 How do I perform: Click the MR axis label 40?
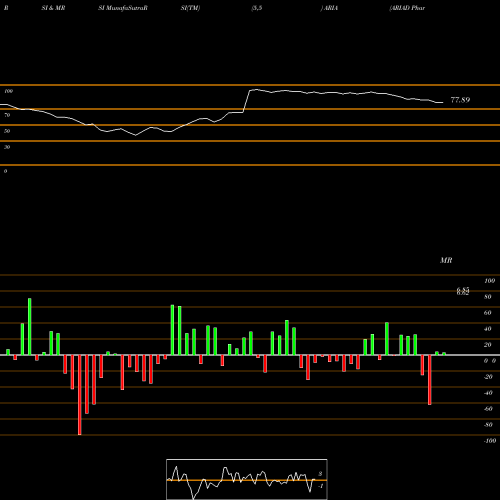[488, 329]
